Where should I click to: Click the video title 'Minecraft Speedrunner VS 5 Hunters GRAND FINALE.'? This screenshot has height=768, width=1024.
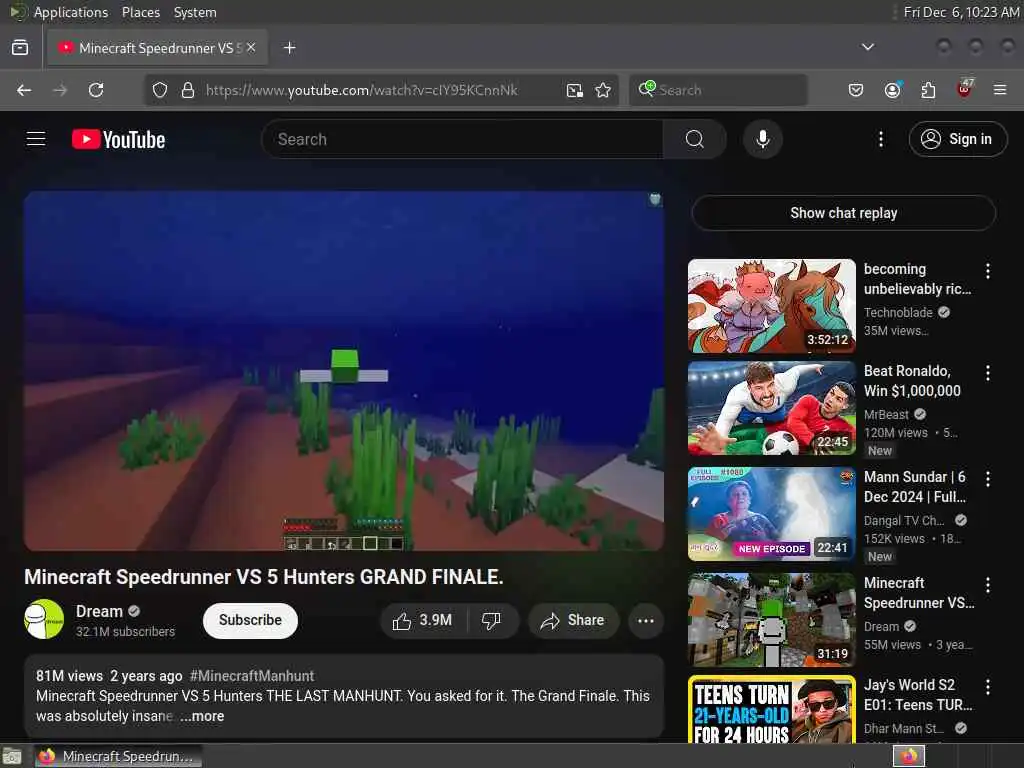click(264, 577)
